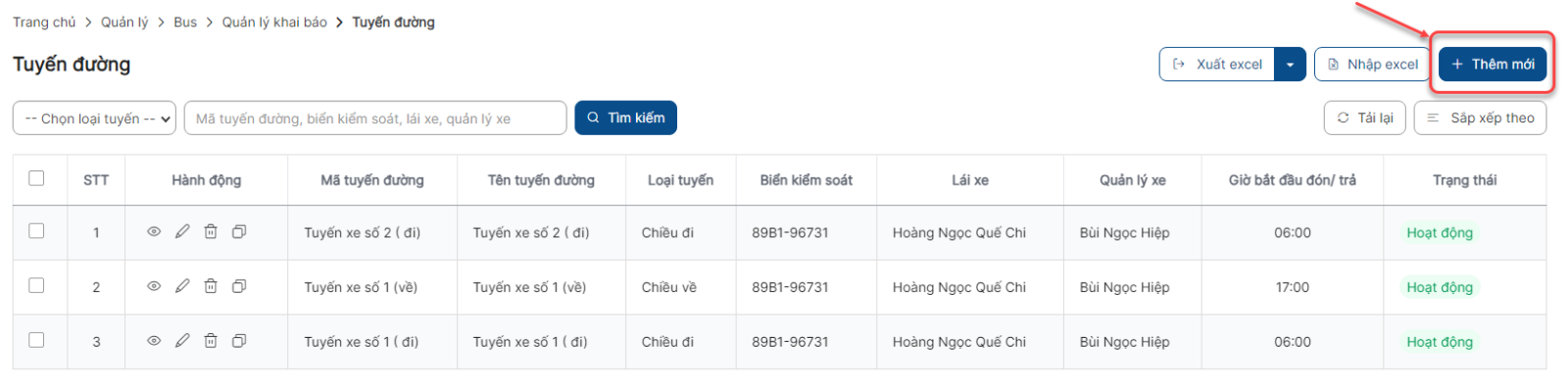Tick the select-all checkbox in table header
The width and height of the screenshot is (1568, 382).
click(x=36, y=178)
